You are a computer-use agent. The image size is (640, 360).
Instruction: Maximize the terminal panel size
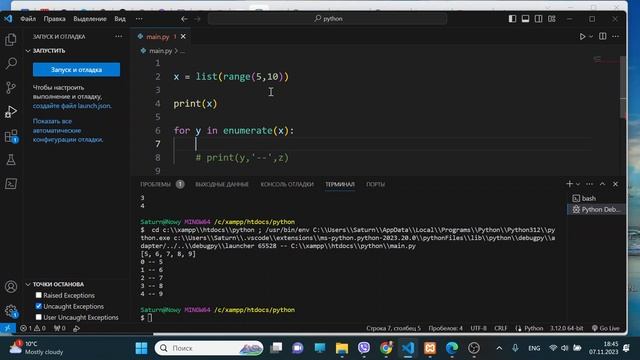coord(602,184)
